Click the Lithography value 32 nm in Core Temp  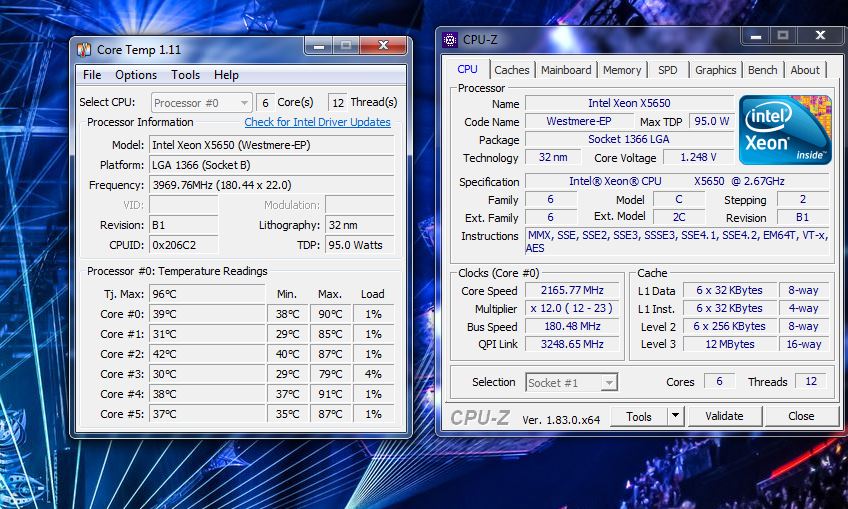coord(360,225)
